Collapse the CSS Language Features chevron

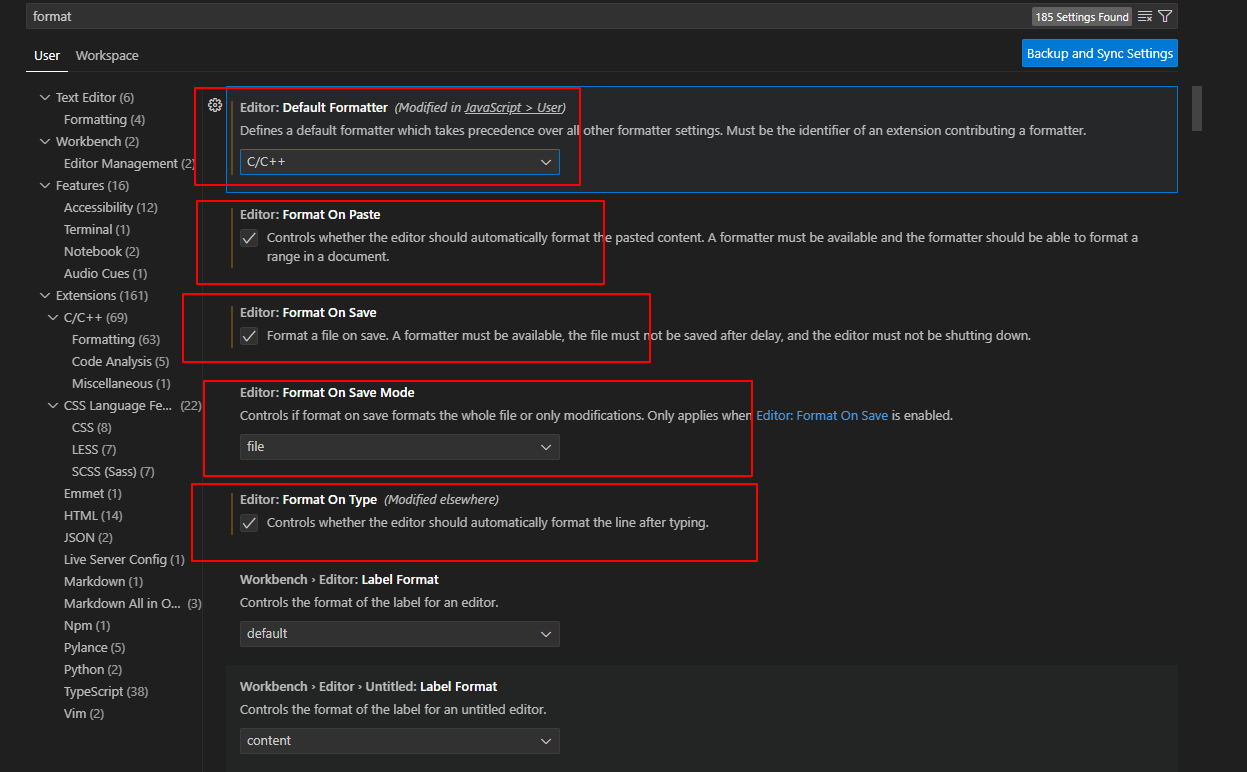(53, 406)
